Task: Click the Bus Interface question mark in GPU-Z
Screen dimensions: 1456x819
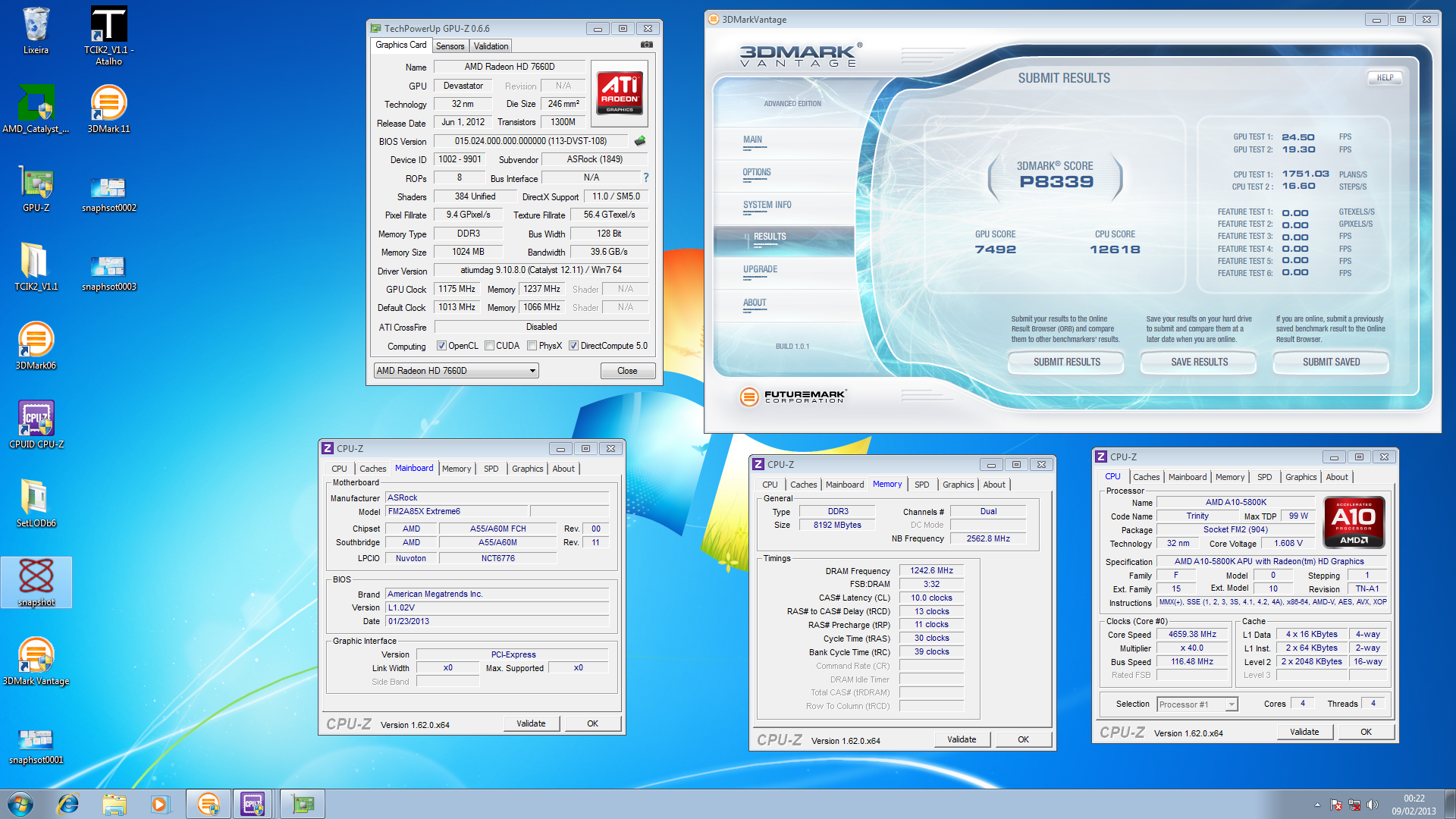Action: (646, 177)
